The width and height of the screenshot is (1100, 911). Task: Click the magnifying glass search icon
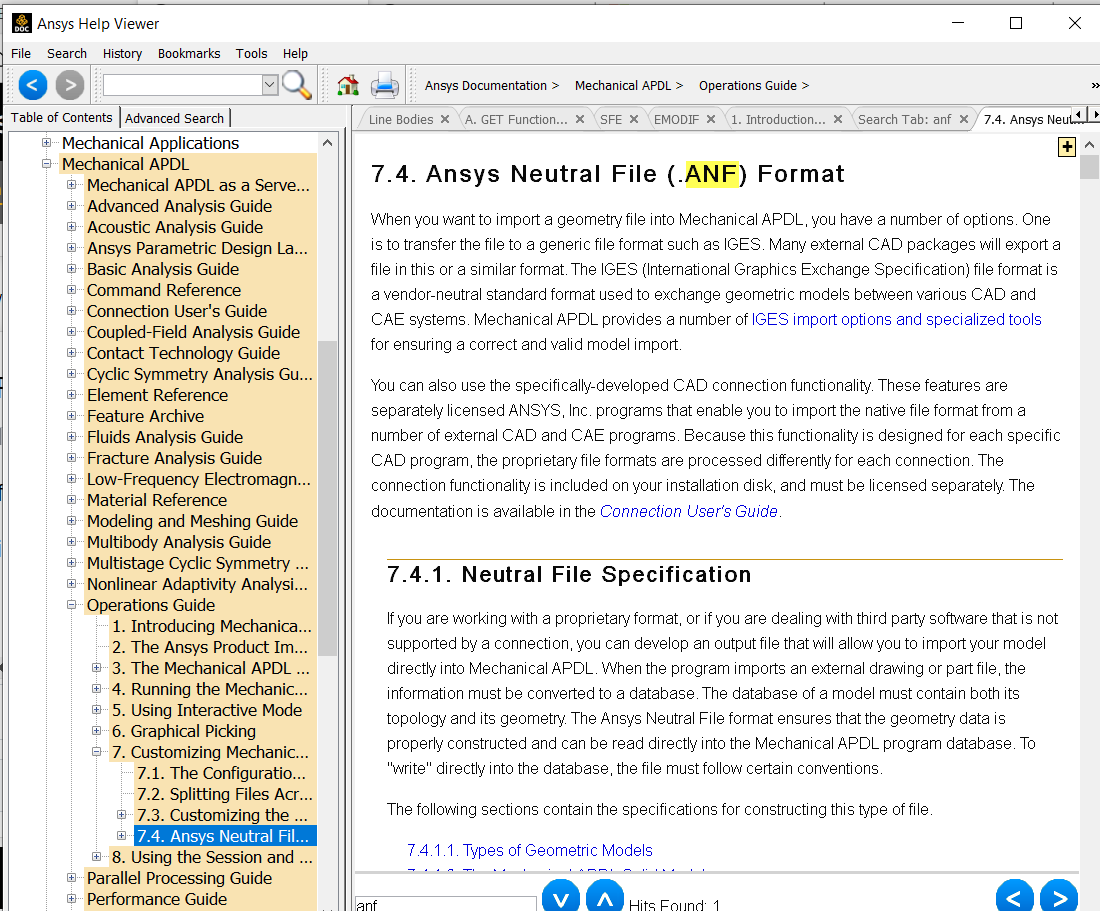click(297, 85)
